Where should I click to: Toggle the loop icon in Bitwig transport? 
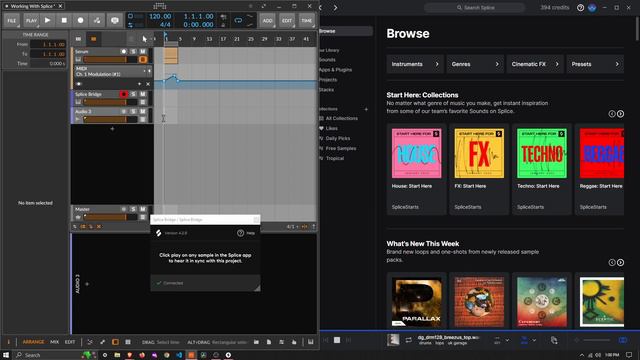coord(238,20)
